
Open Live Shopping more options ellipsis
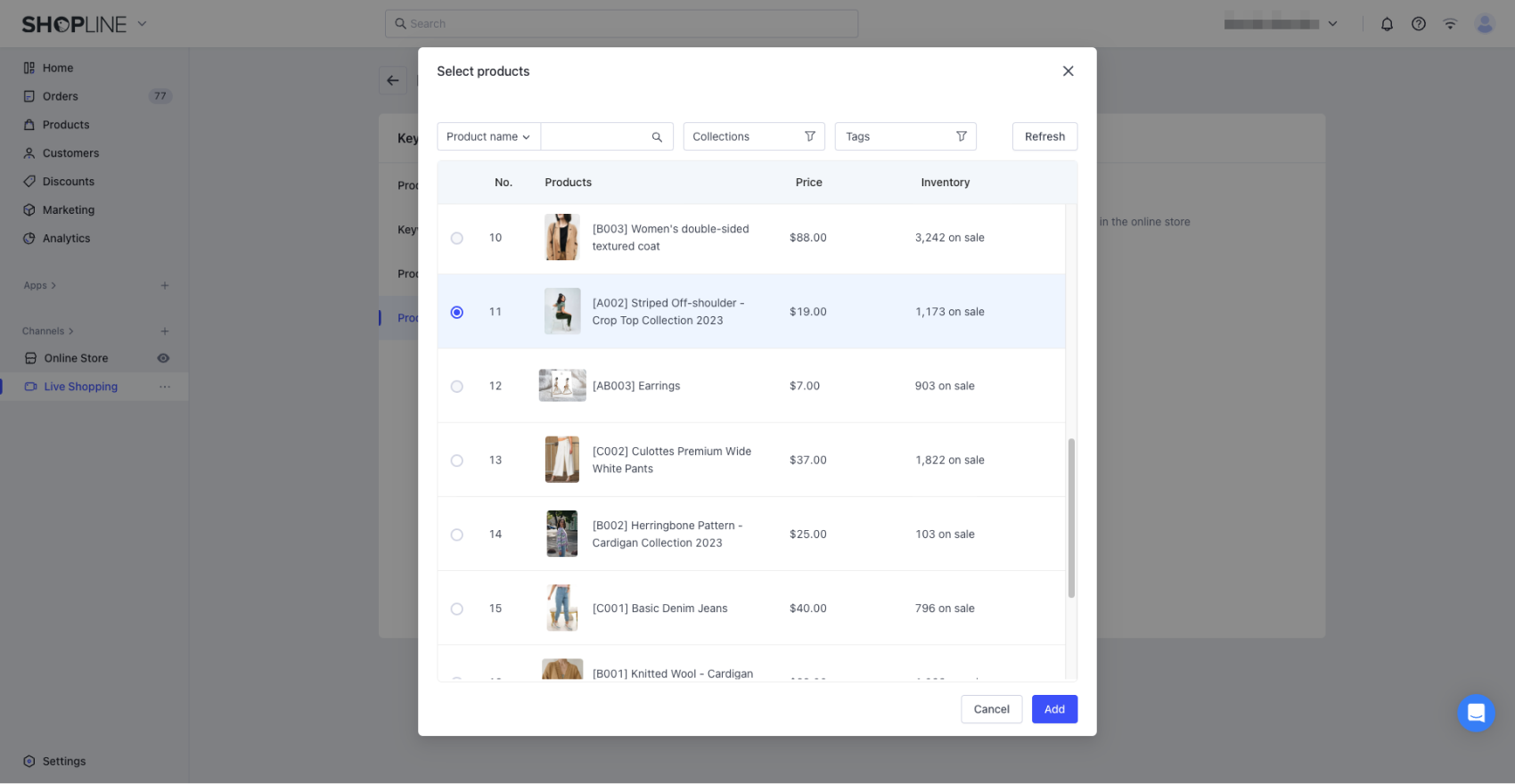(x=164, y=387)
